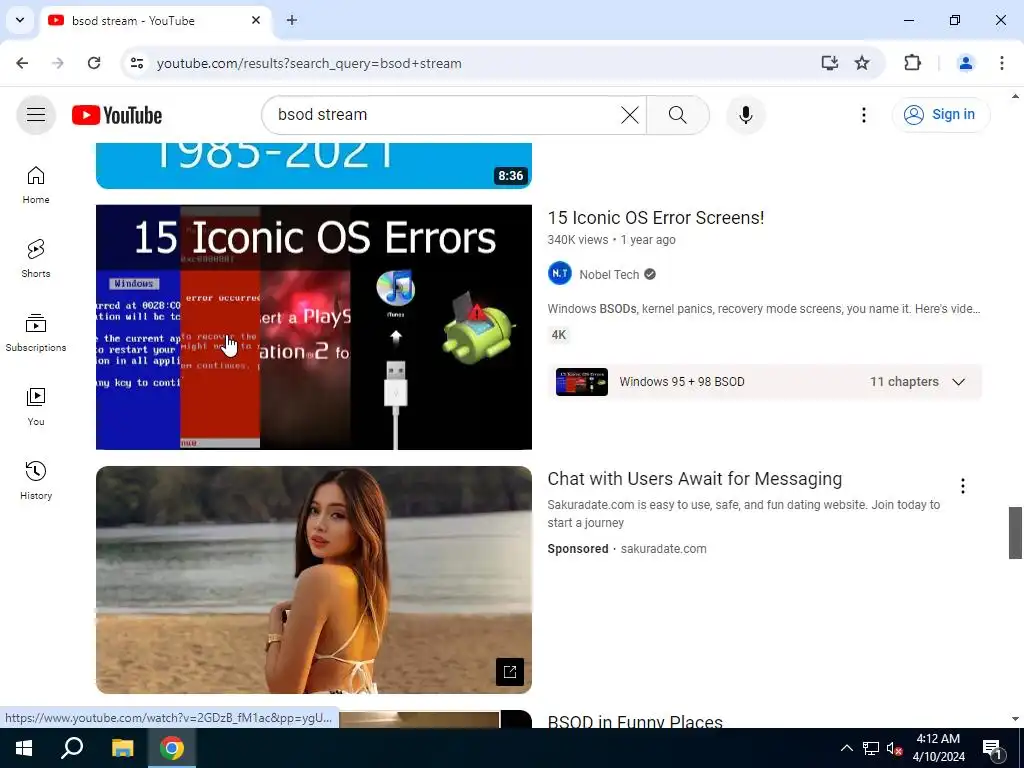Open the Chrome profile icon

(x=965, y=63)
